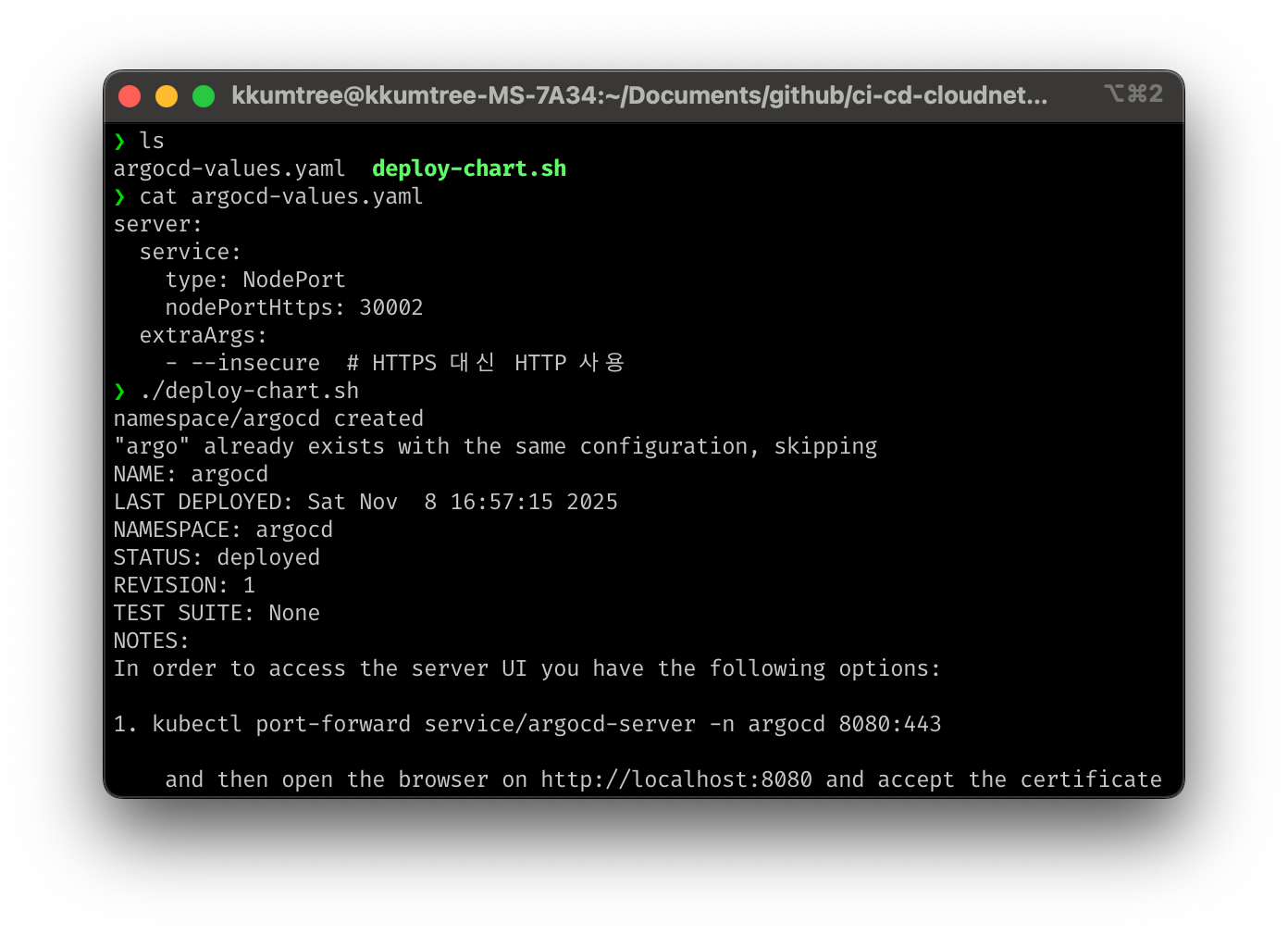Click the 'REVISION: 1' line
The image size is (1288, 935).
184,585
